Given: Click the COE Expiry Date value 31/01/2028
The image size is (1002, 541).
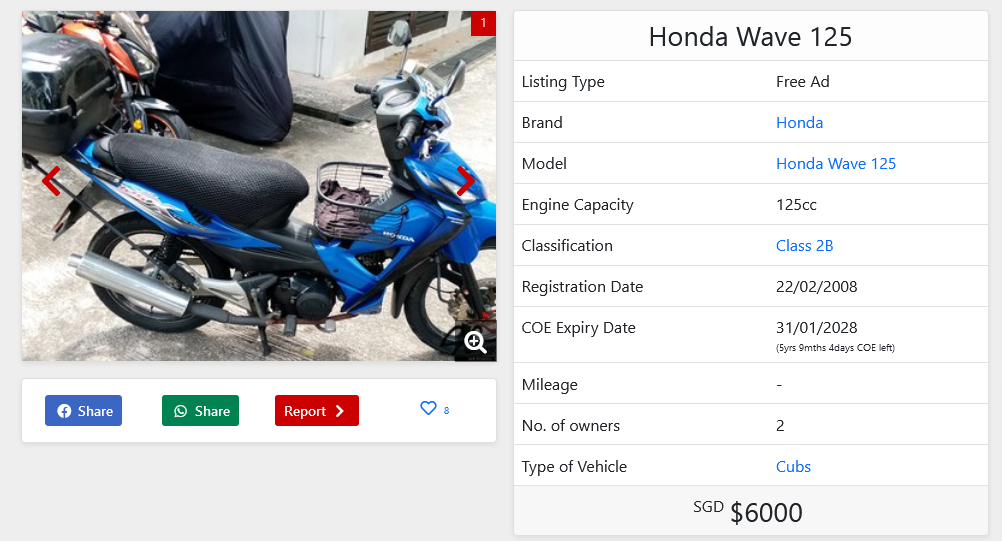Looking at the screenshot, I should tap(816, 328).
